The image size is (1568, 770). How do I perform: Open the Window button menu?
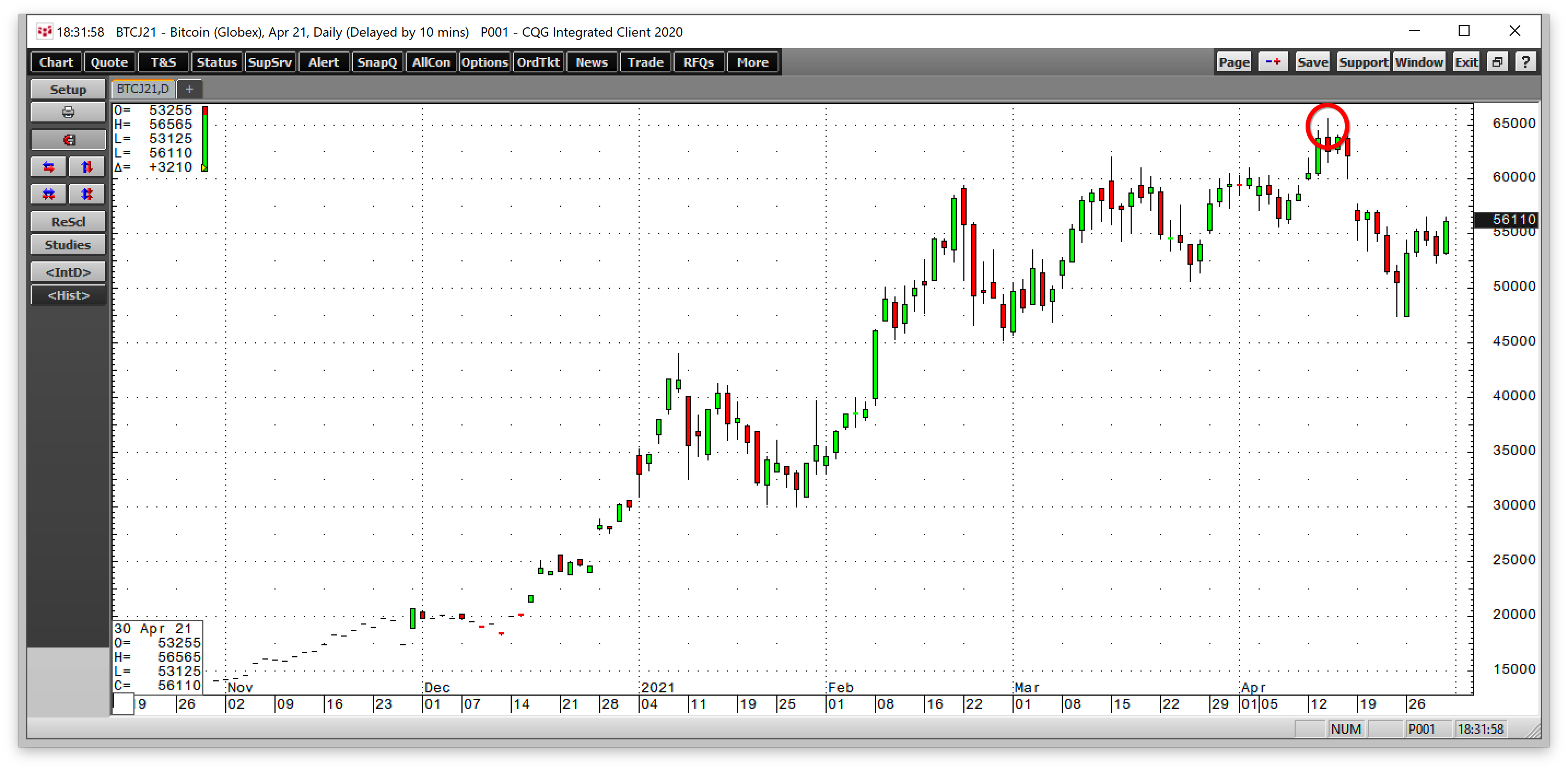tap(1419, 62)
